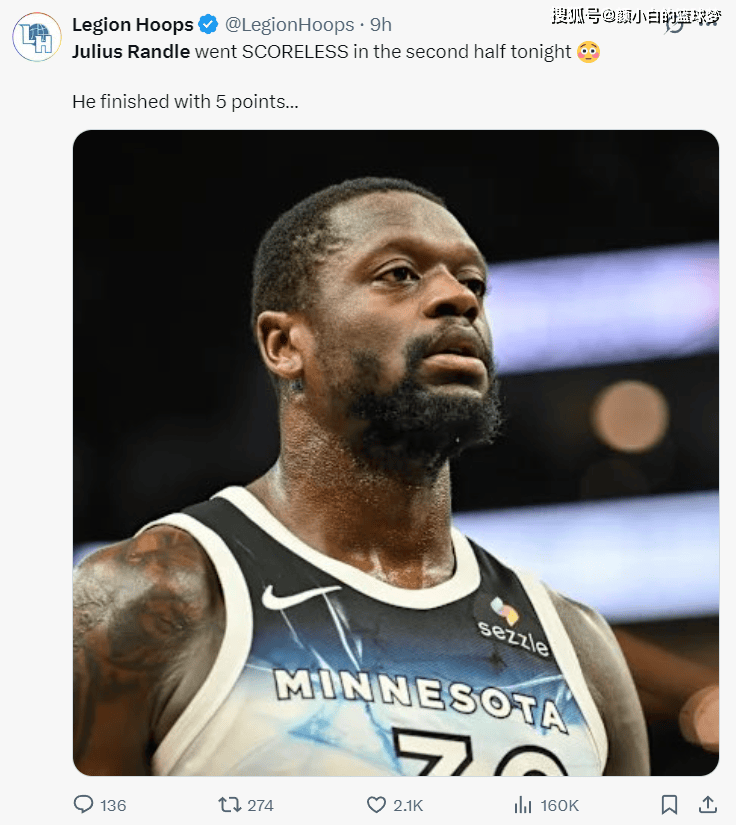Bookmark this post
The image size is (736, 825).
669,804
